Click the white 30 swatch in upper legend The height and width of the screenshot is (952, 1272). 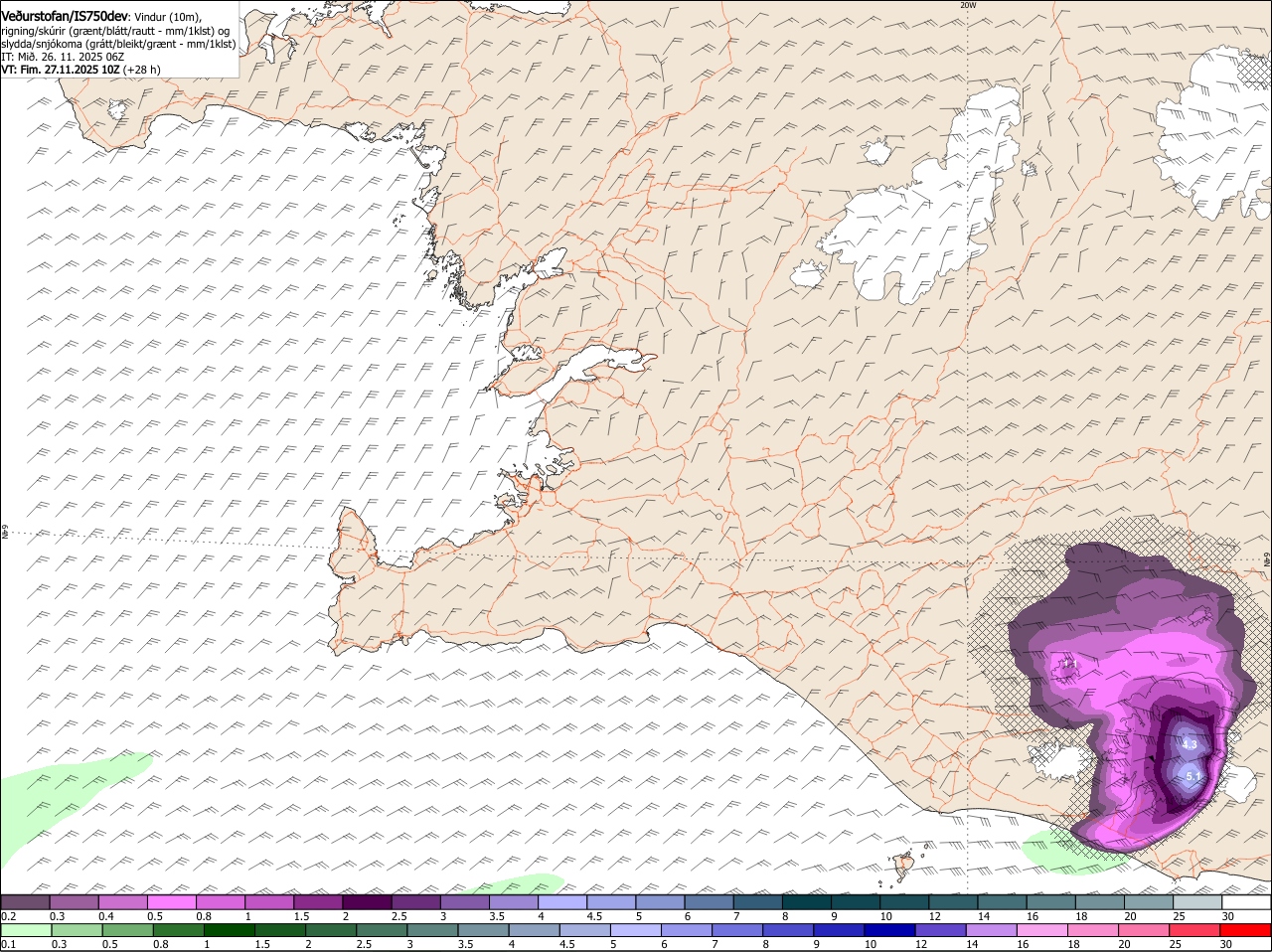tap(1246, 902)
